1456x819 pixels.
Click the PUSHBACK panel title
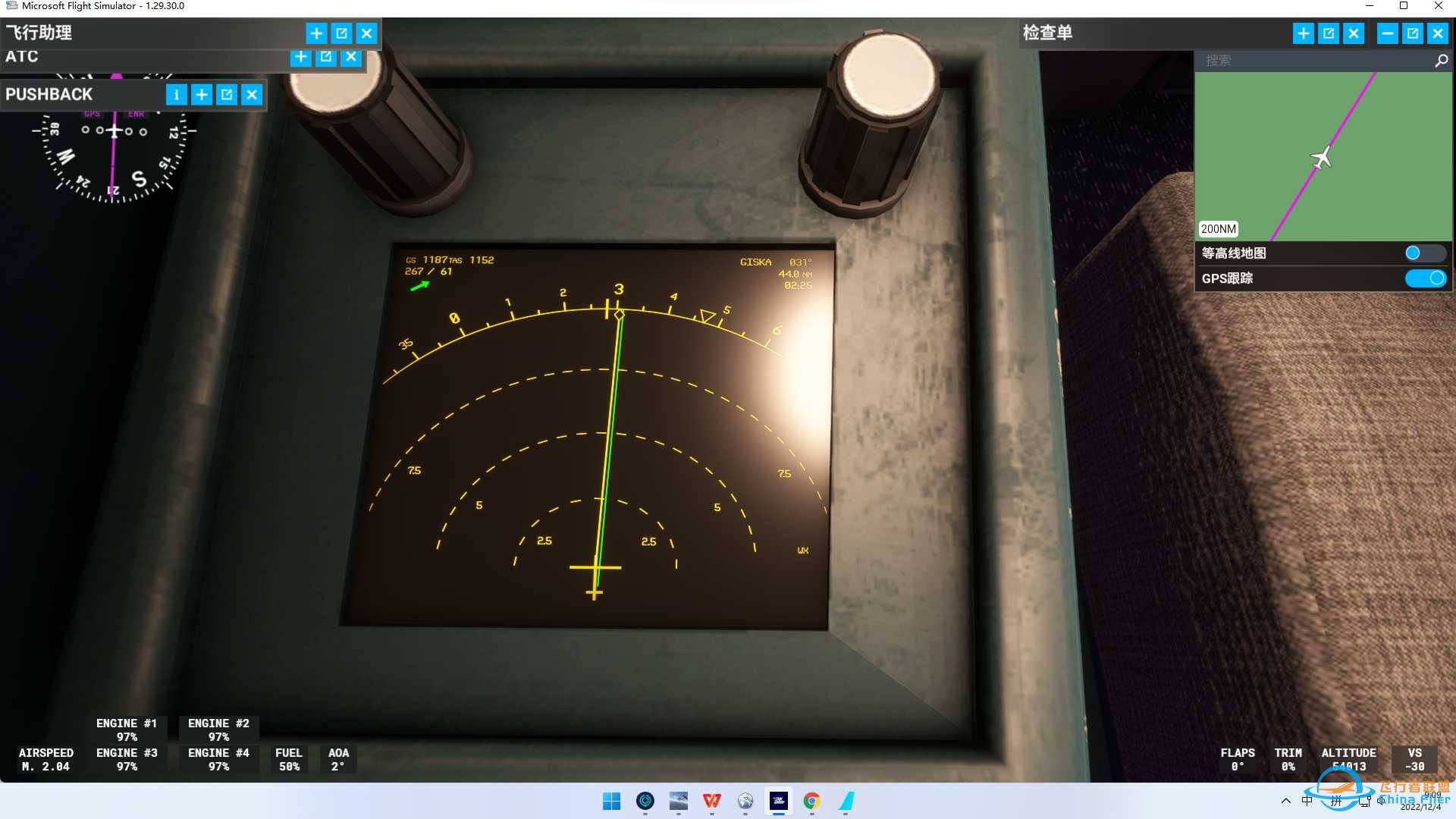(x=49, y=95)
